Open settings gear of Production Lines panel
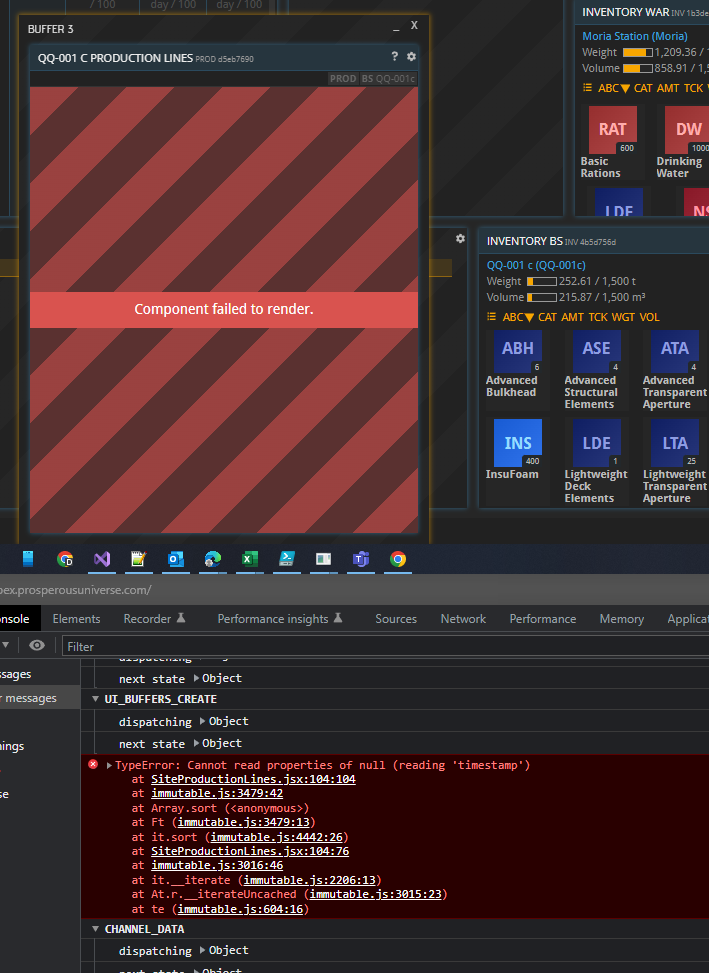Viewport: 709px width, 973px height. (x=411, y=56)
